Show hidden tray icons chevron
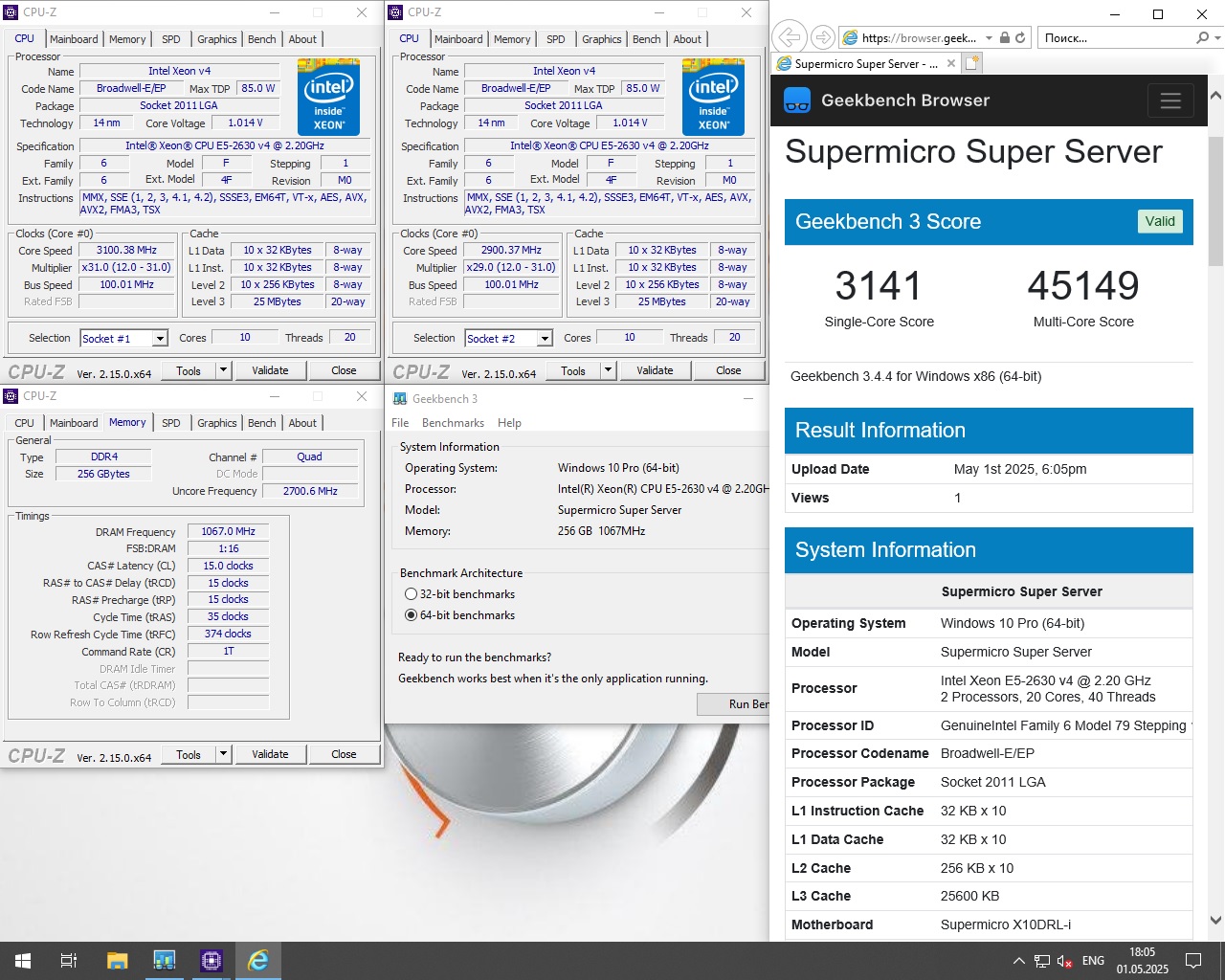1225x980 pixels. [1018, 961]
